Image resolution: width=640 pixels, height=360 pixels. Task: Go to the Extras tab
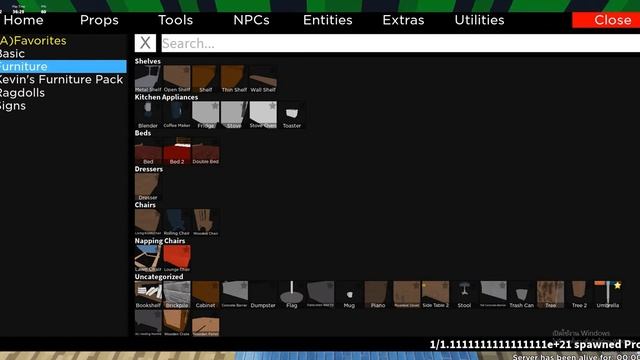pyautogui.click(x=403, y=20)
